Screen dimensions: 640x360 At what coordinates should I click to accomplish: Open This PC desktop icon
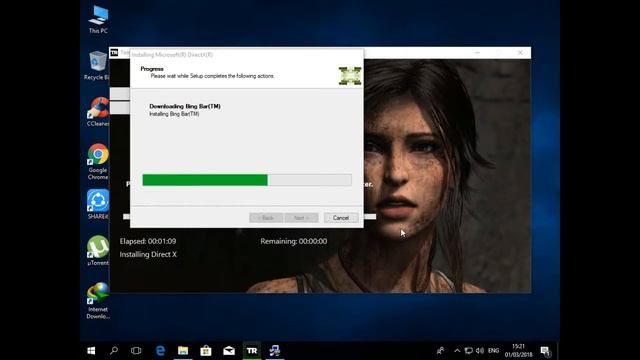click(98, 19)
